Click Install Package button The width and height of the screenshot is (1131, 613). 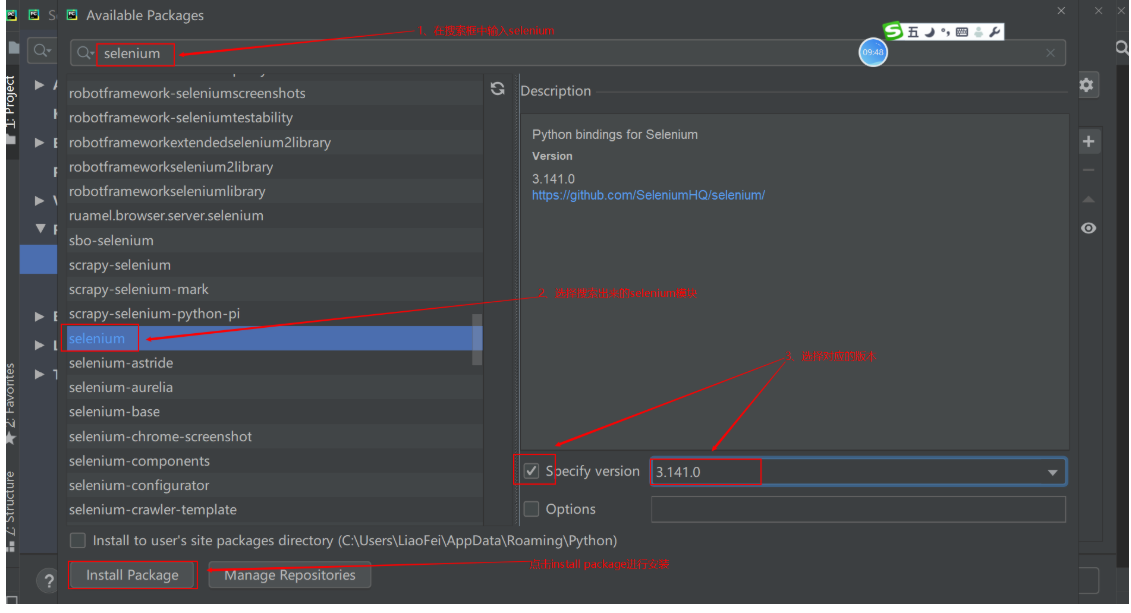click(132, 575)
